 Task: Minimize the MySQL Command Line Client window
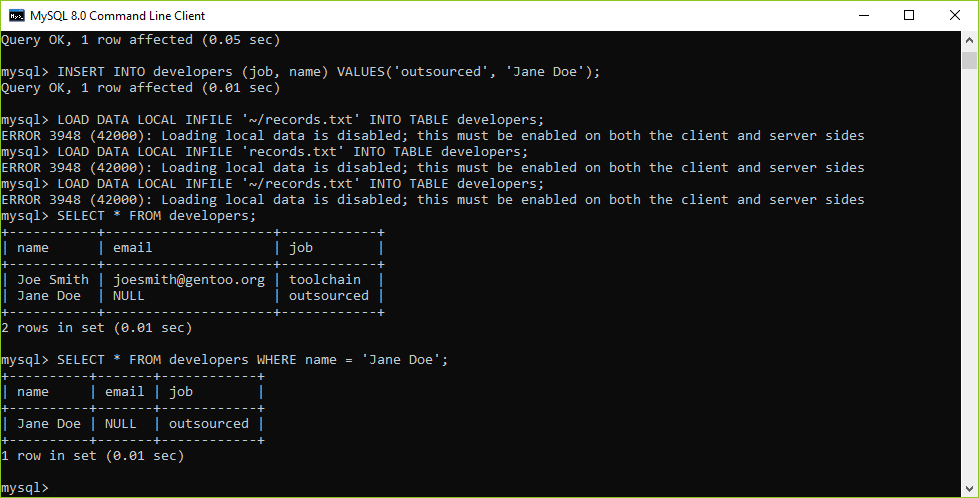point(864,16)
